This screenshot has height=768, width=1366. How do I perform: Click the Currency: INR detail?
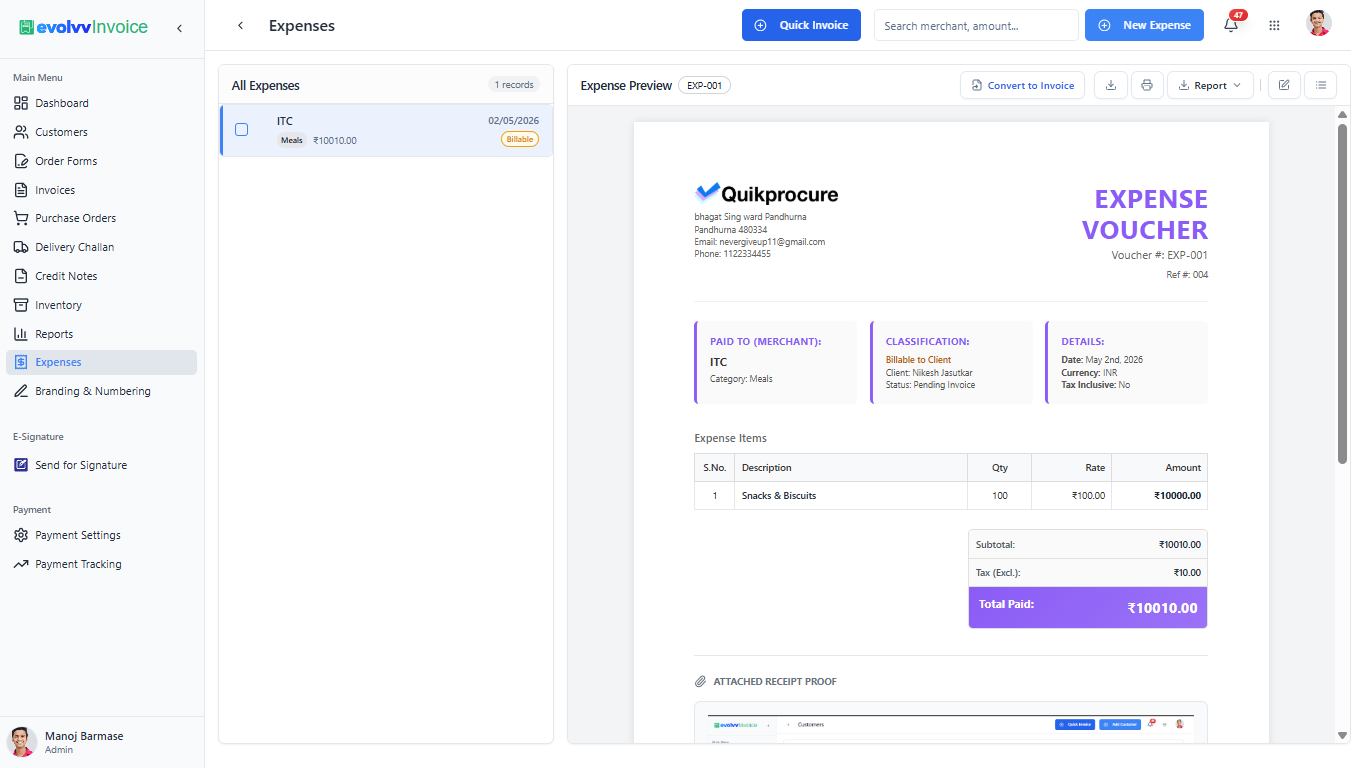1089,373
